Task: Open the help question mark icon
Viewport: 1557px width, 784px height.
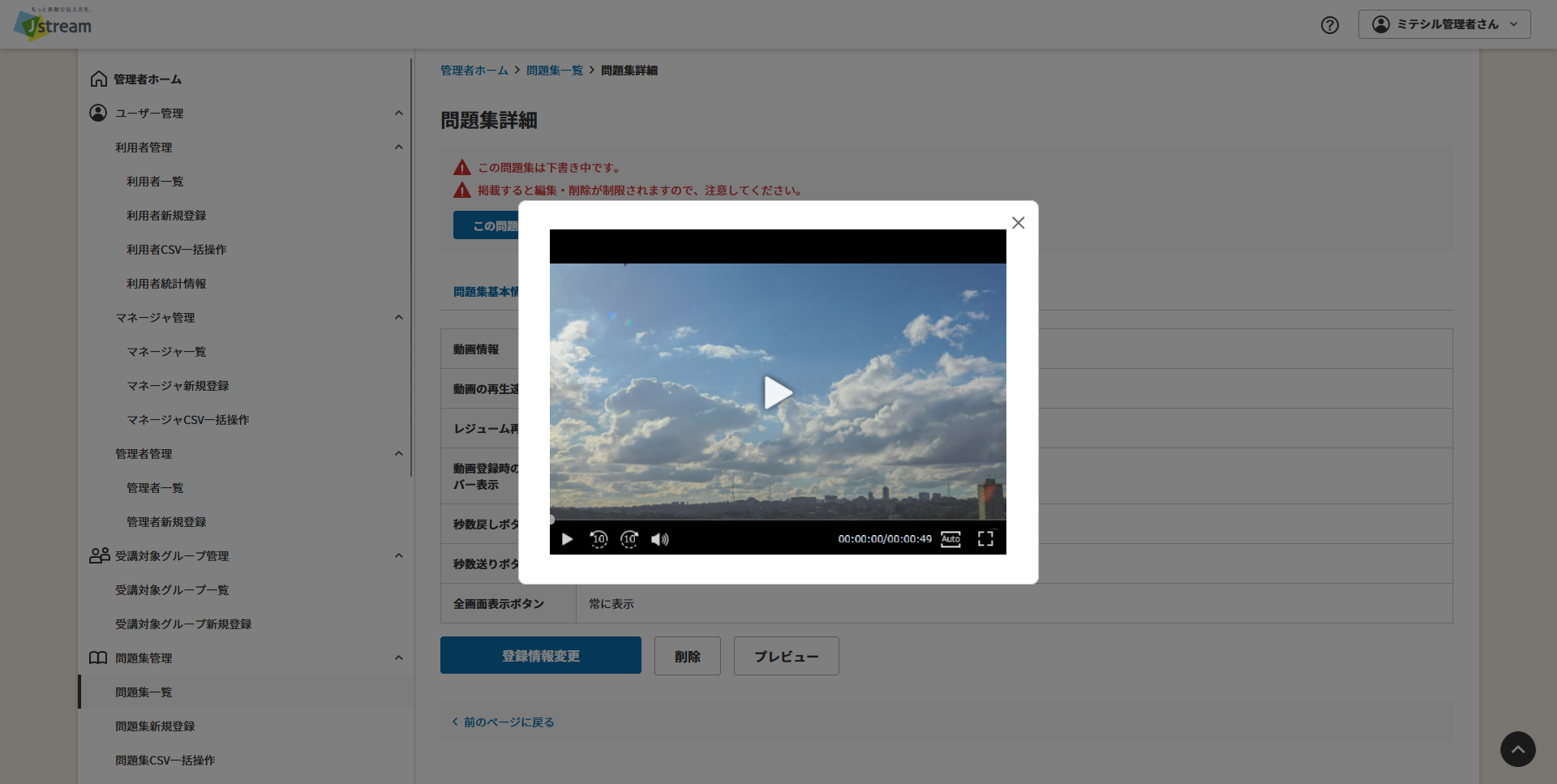Action: pos(1330,25)
